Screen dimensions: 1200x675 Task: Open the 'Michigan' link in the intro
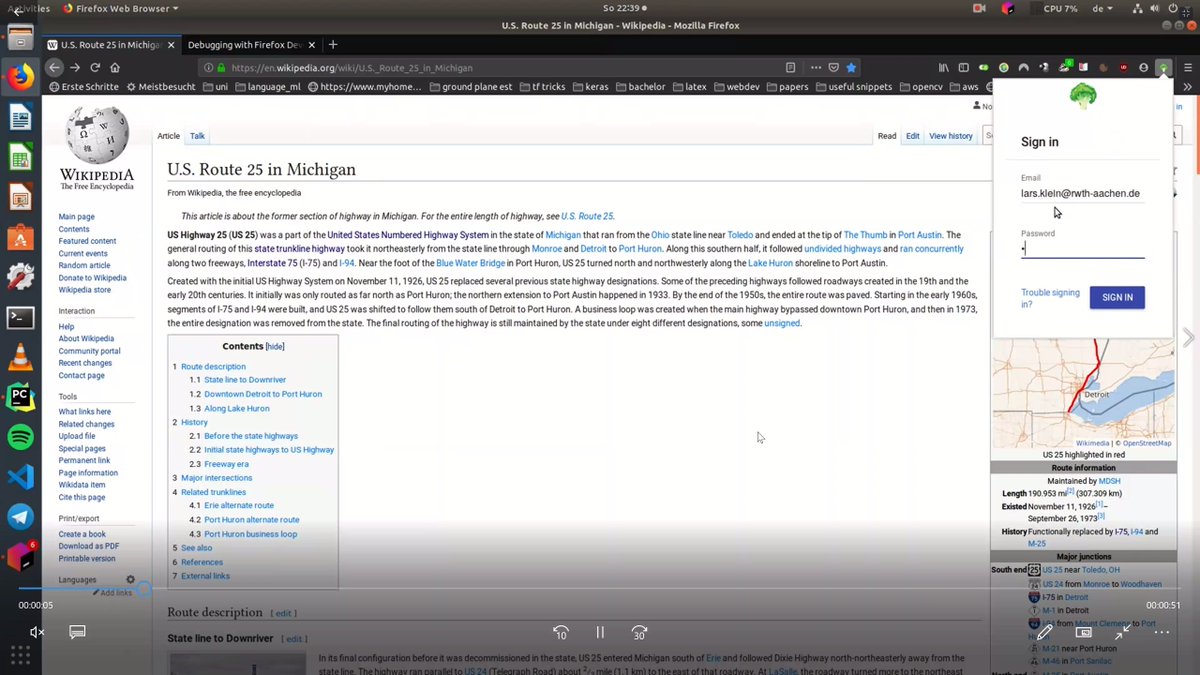coord(563,235)
